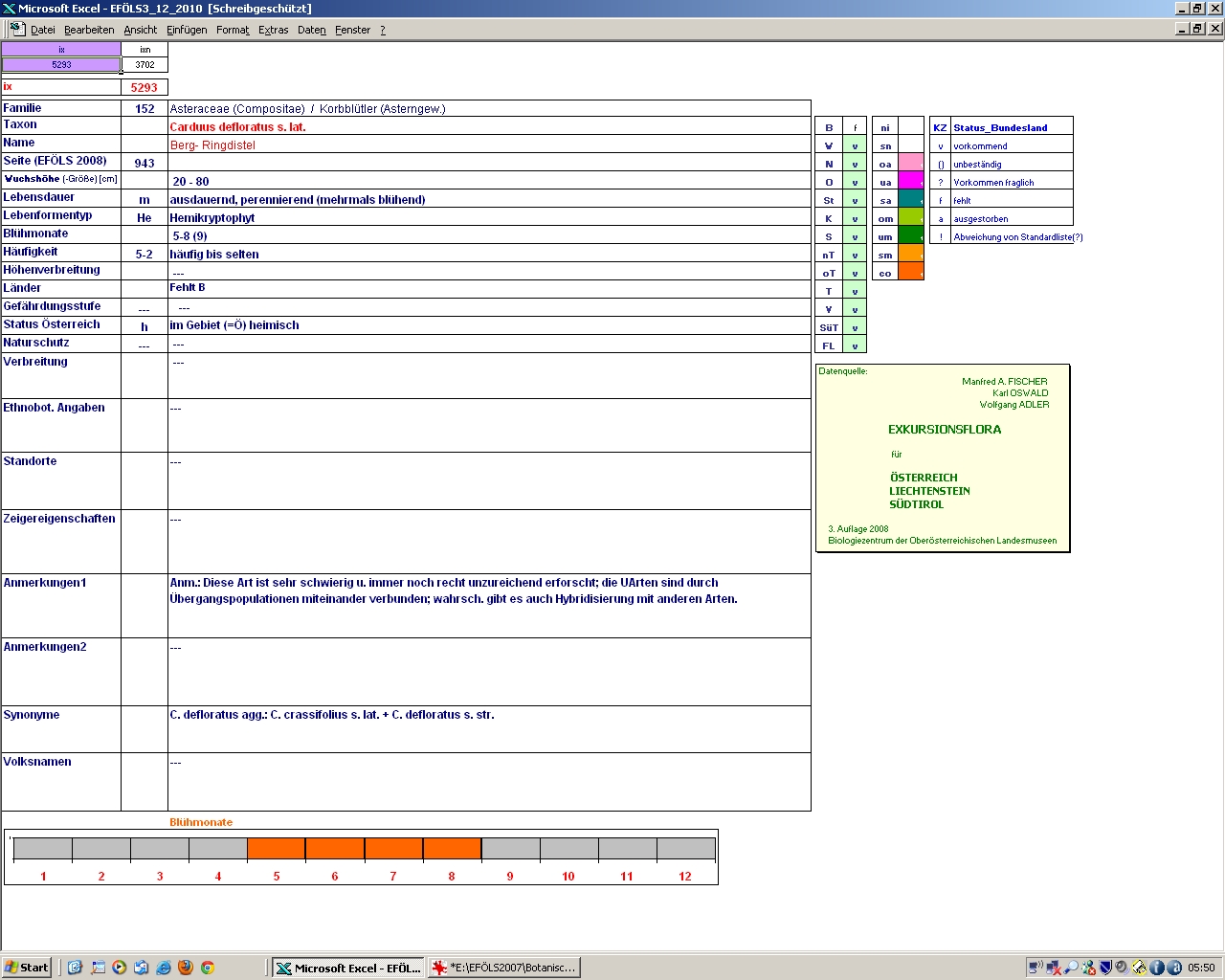Open the Extras menu

(274, 30)
